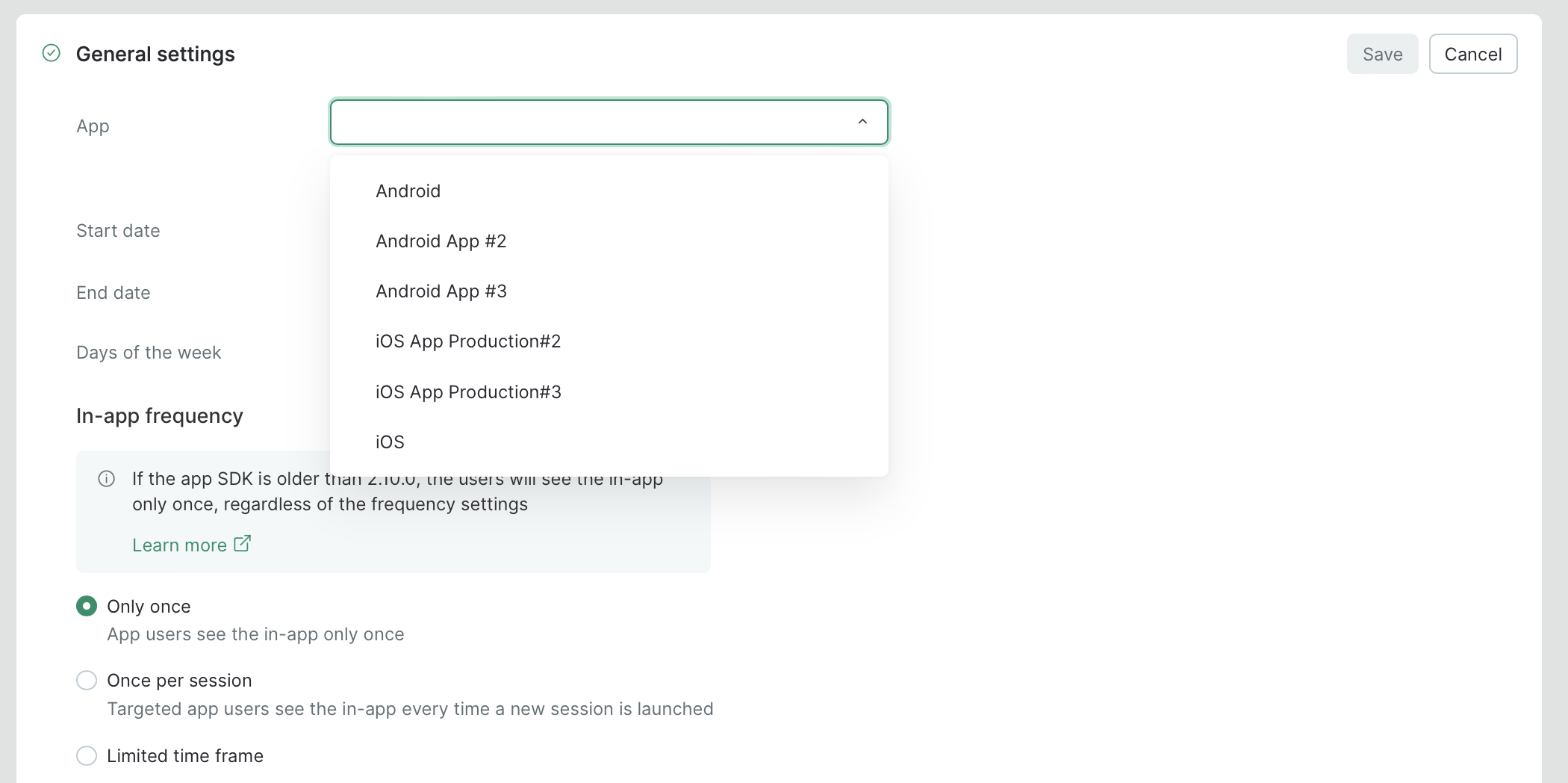Select iOS App Production#2 option
The image size is (1568, 783).
(x=609, y=341)
